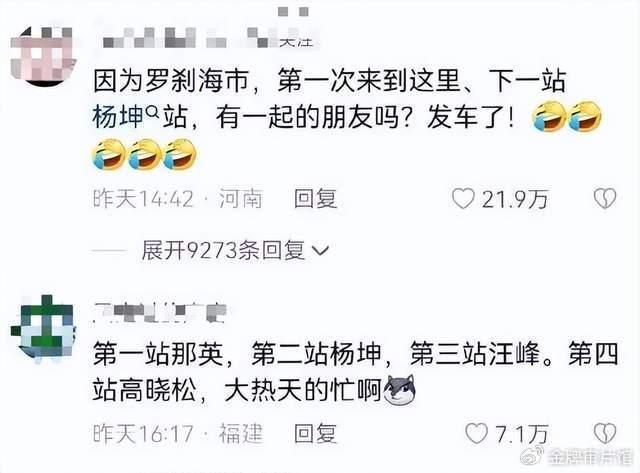Image resolution: width=640 pixels, height=473 pixels.
Task: Like the 罗刹海市 comment heart icon
Action: coord(463,199)
